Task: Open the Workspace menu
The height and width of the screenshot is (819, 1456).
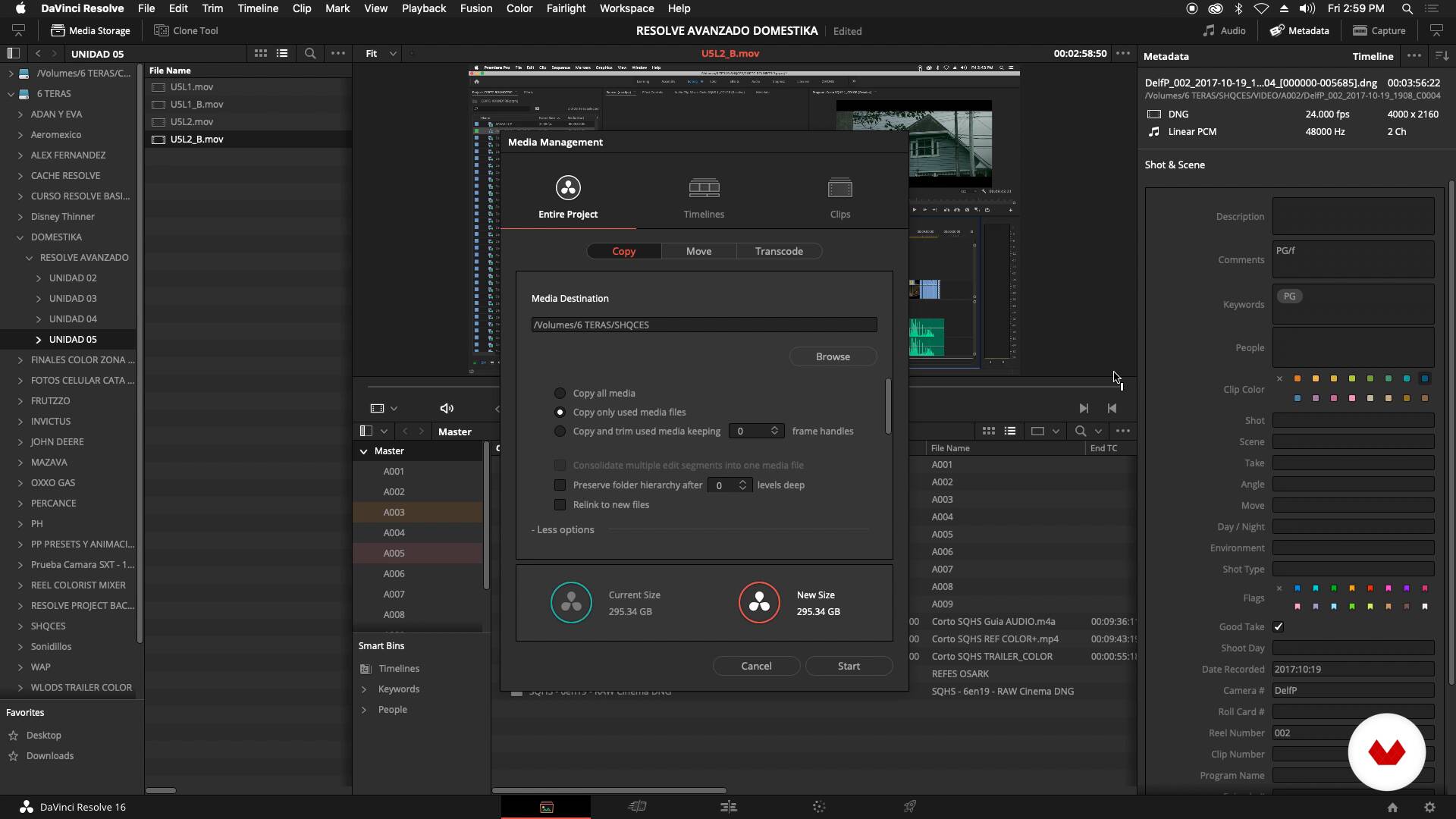Action: [626, 8]
